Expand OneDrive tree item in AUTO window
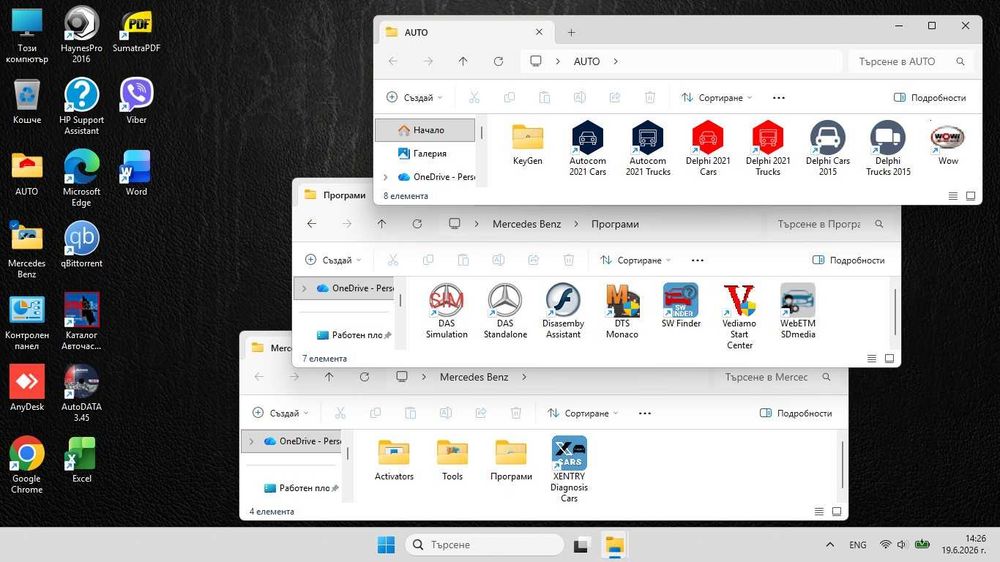This screenshot has height=562, width=1000. (x=385, y=177)
